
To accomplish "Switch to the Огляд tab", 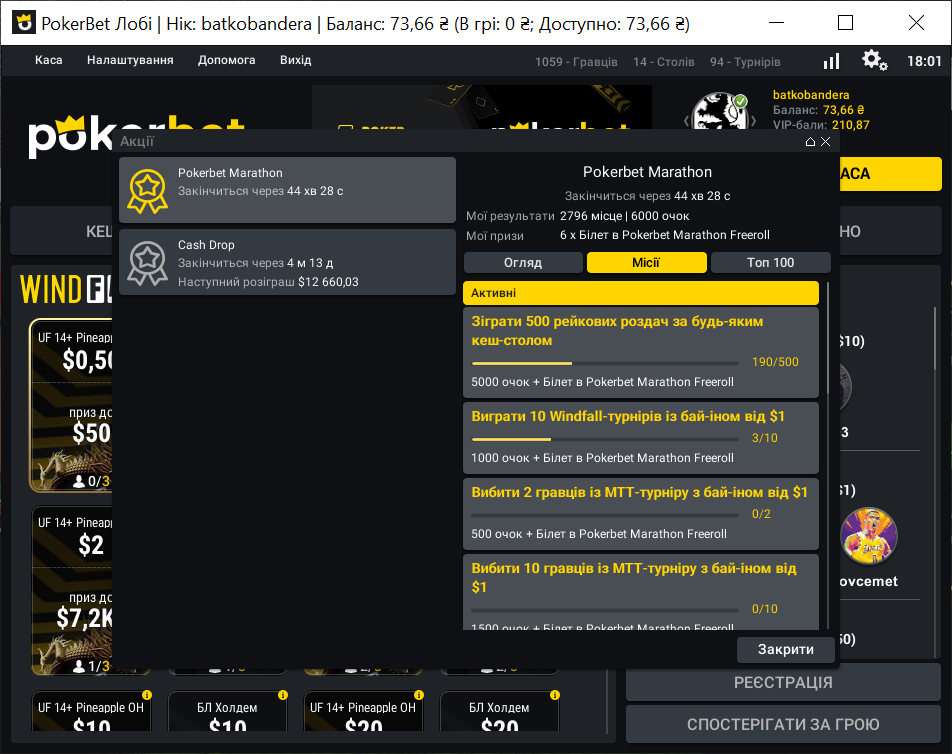I will click(523, 262).
